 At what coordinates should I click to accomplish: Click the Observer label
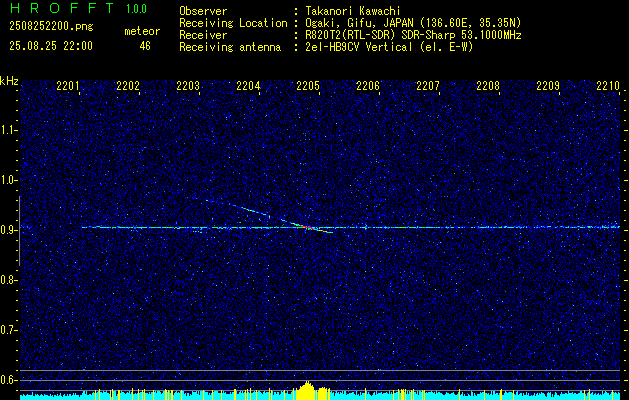[203, 11]
